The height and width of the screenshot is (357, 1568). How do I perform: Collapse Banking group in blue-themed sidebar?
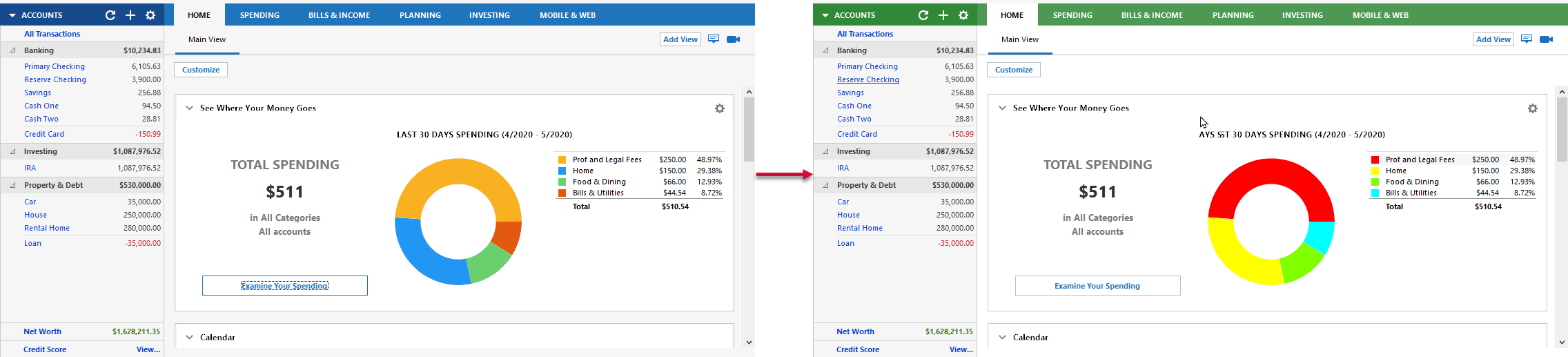click(12, 50)
